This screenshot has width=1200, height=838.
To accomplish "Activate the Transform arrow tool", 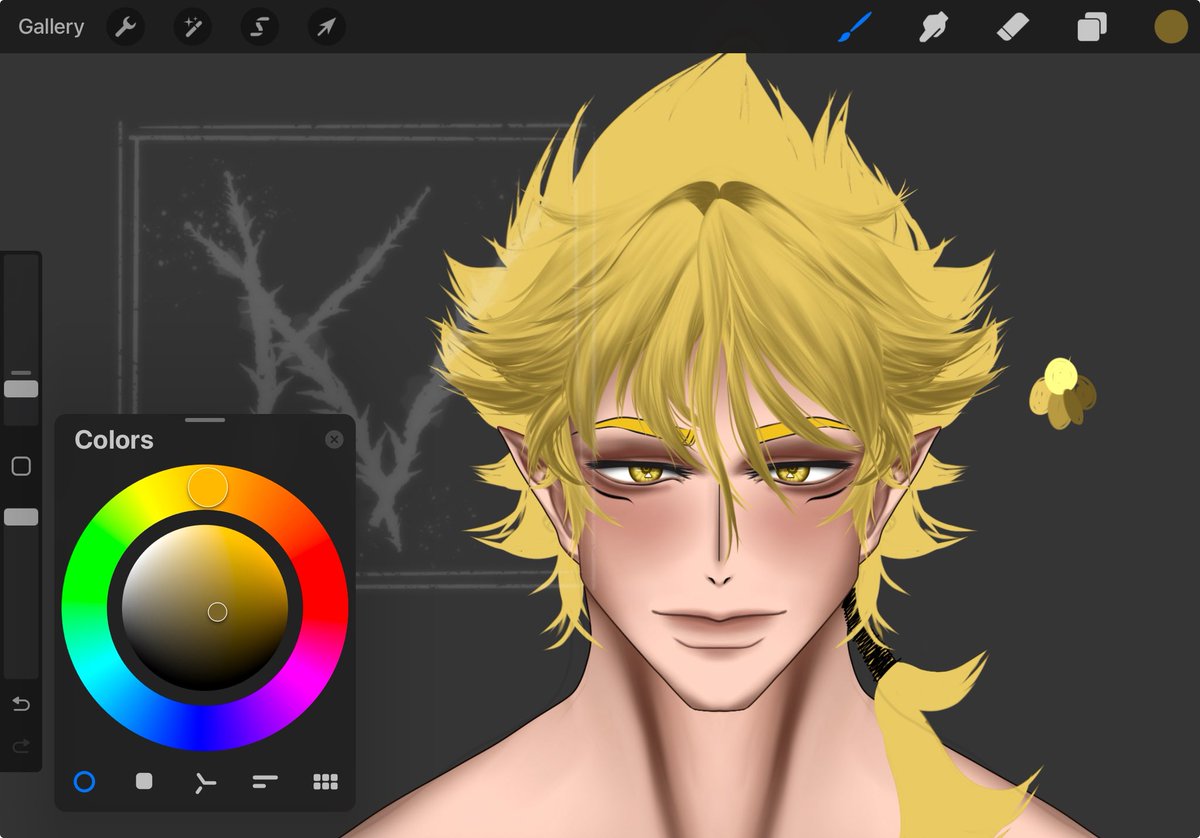I will 326,27.
